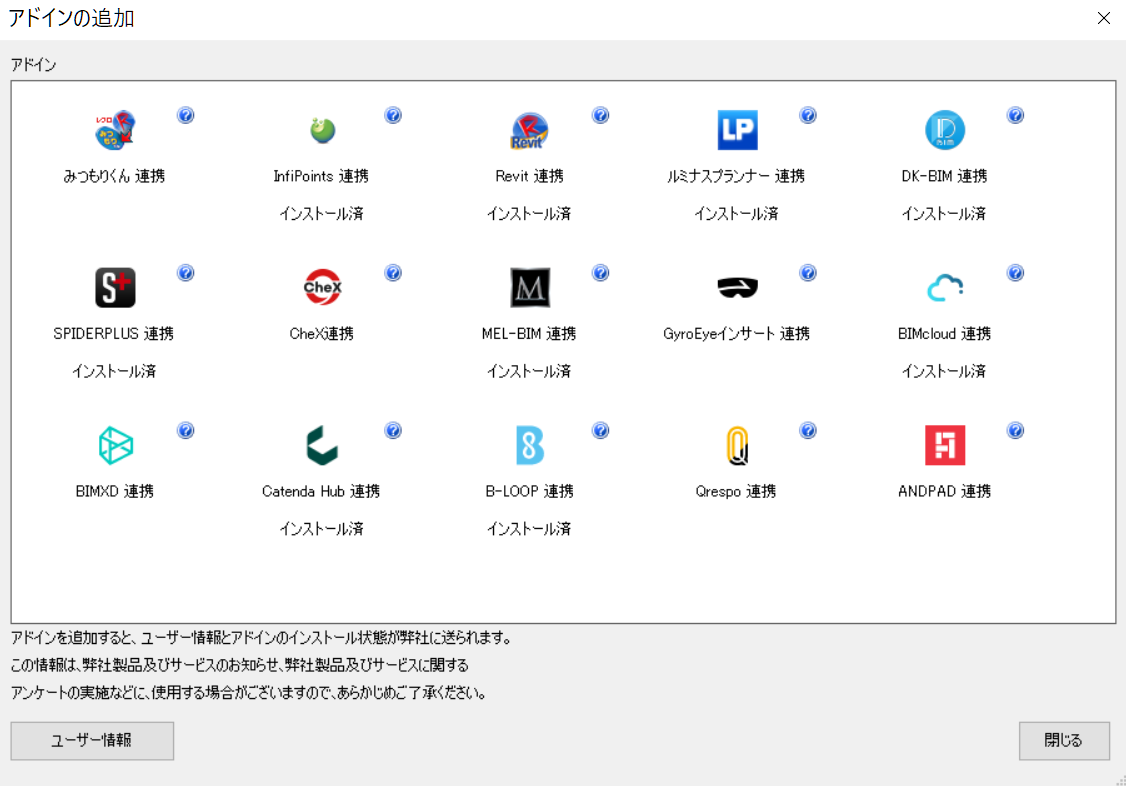Viewport: 1126px width, 786px height.
Task: Click インストール済 status under ルミナスプランナー 連携
Action: coord(737,214)
